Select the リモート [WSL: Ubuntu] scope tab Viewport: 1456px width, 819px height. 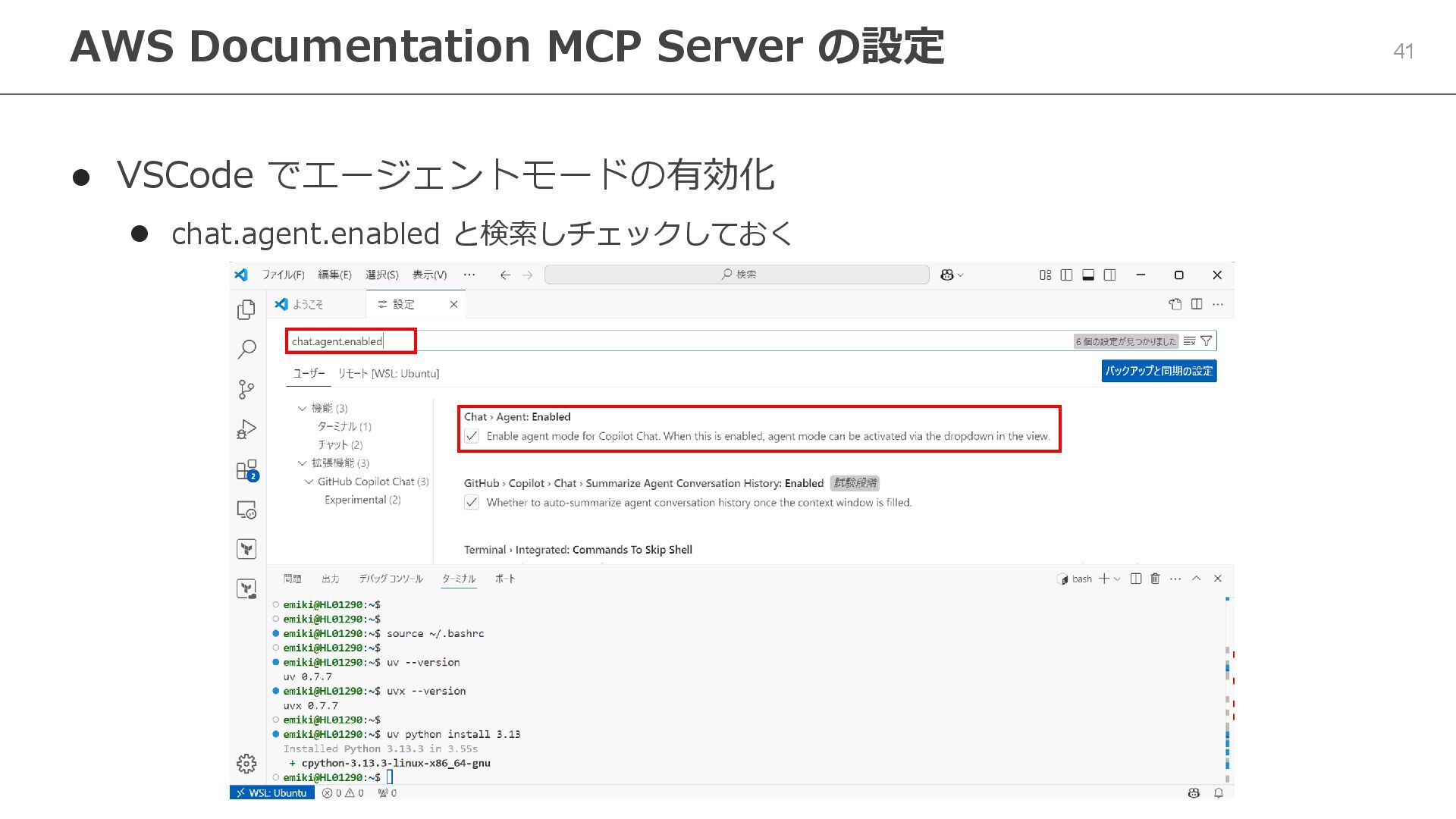[x=388, y=373]
